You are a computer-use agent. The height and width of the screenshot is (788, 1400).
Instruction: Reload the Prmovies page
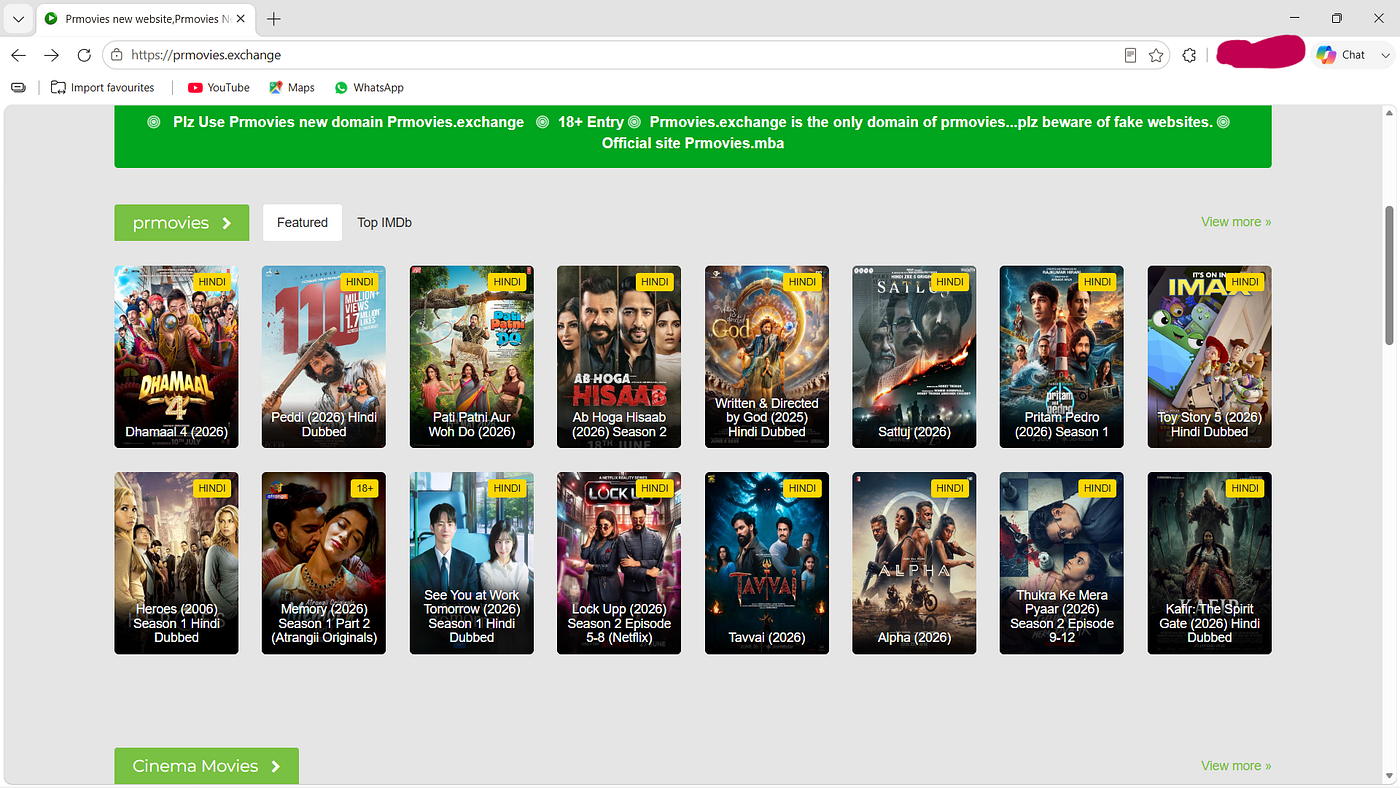84,55
